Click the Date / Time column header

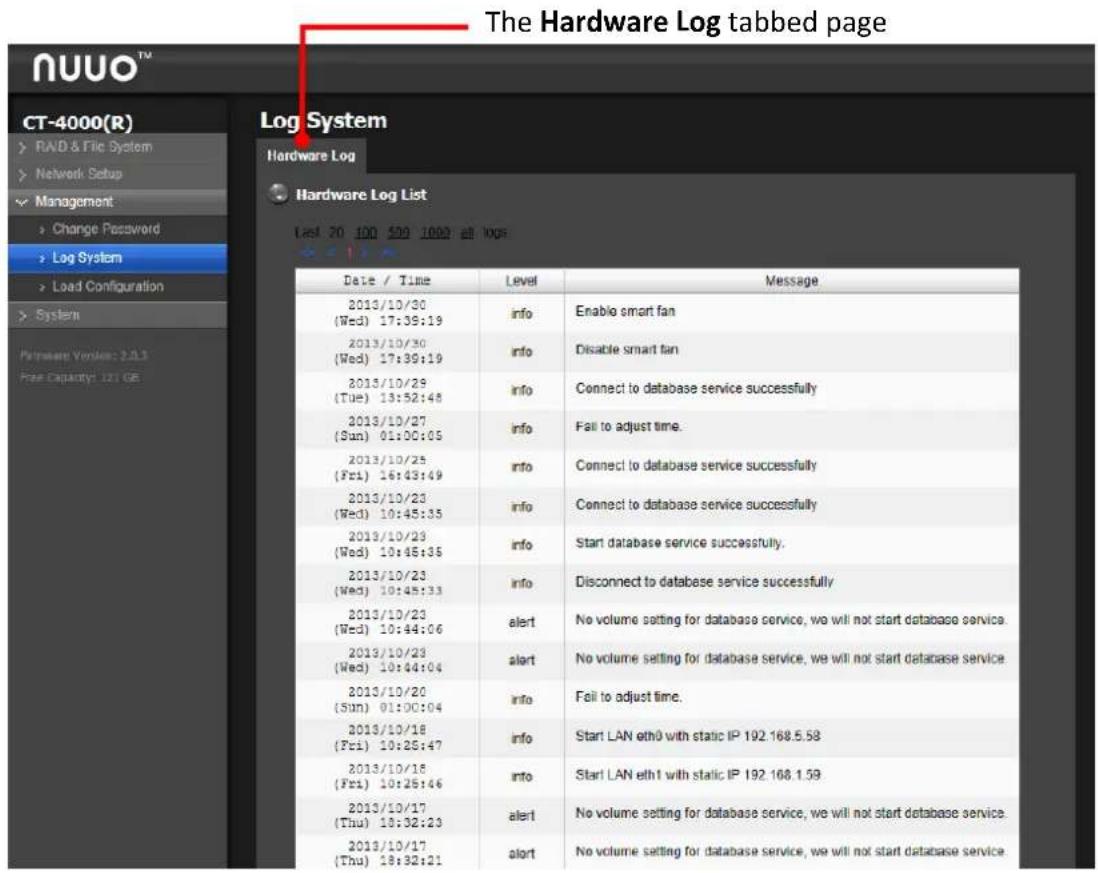(x=387, y=280)
